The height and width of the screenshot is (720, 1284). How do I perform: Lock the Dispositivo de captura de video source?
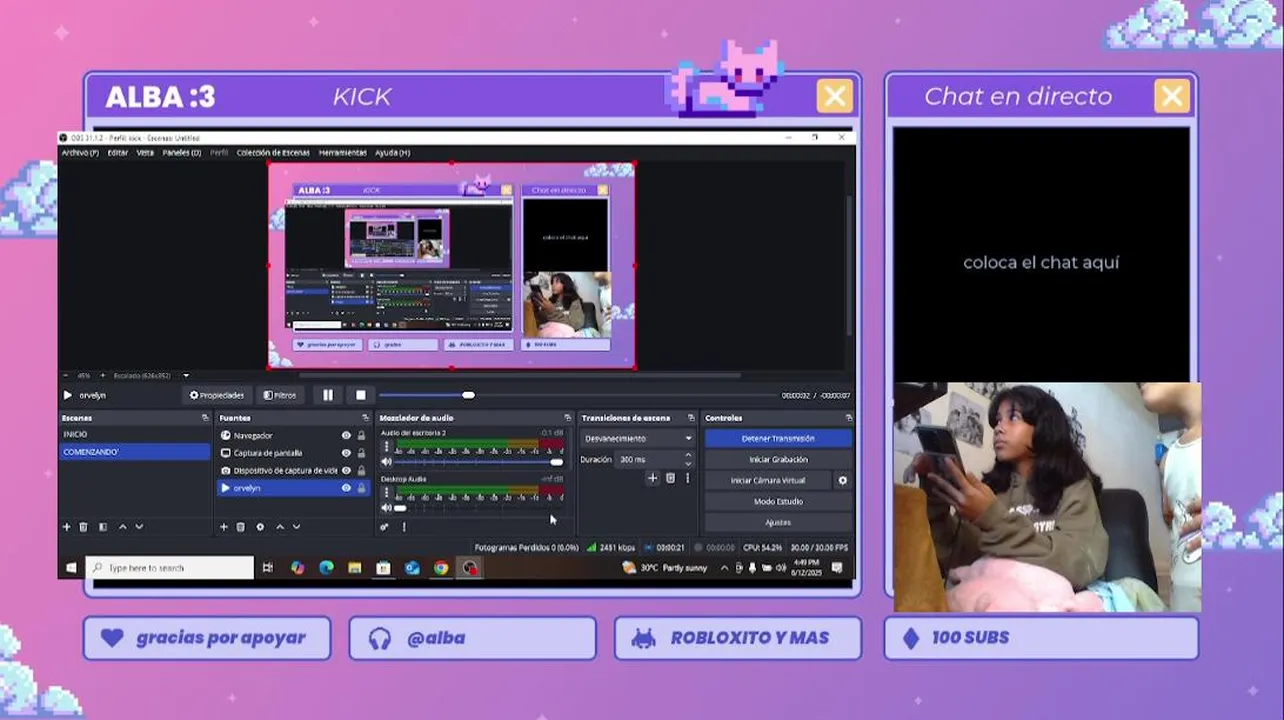(361, 470)
